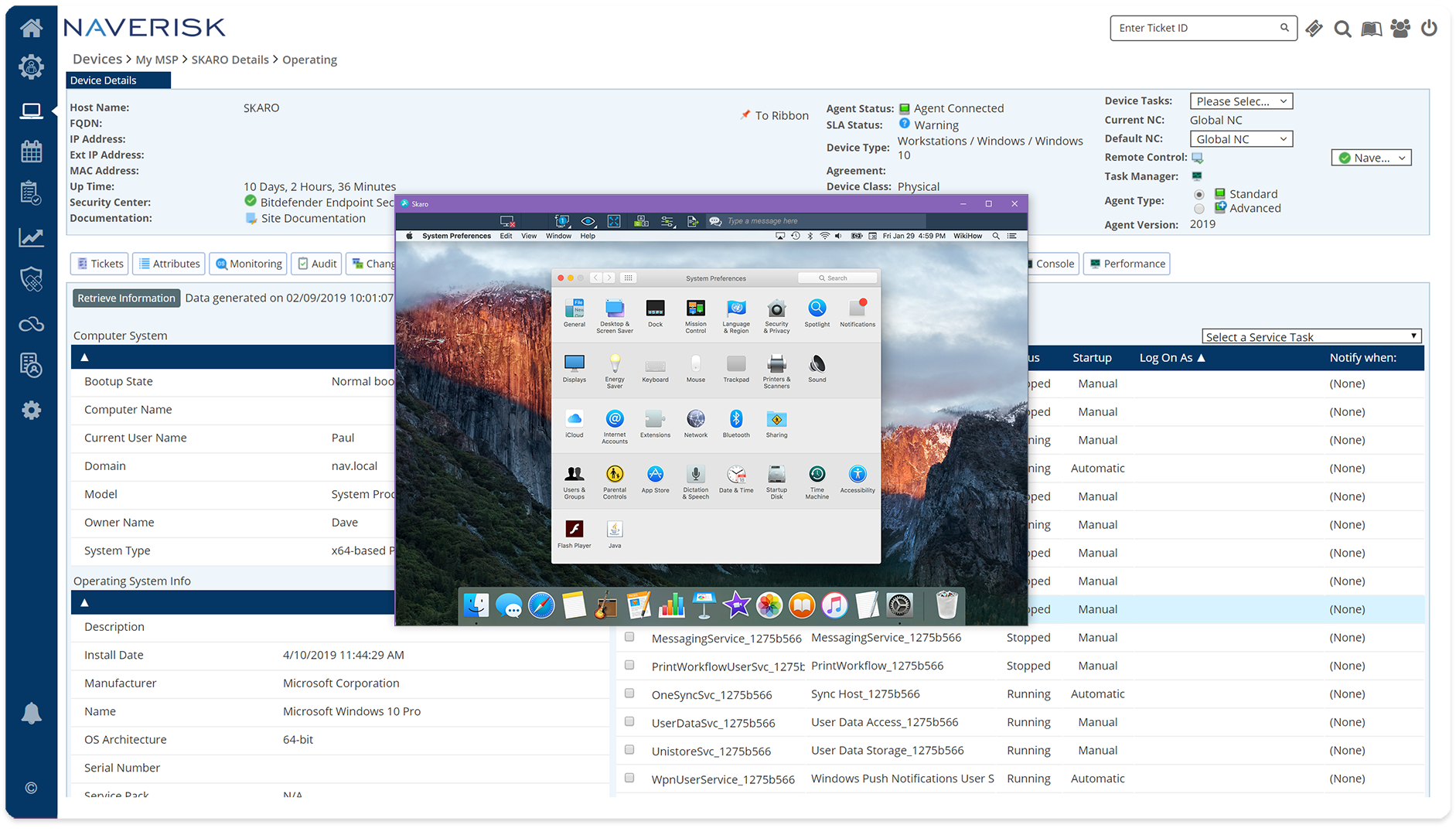Tick the checkbox for OneSyncSvc_1275b566

[629, 694]
